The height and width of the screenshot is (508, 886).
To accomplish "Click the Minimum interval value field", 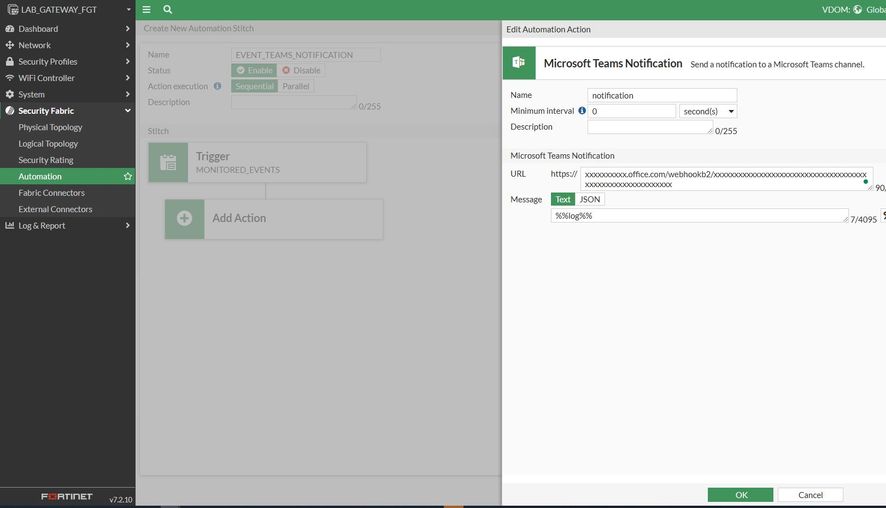I will click(632, 111).
